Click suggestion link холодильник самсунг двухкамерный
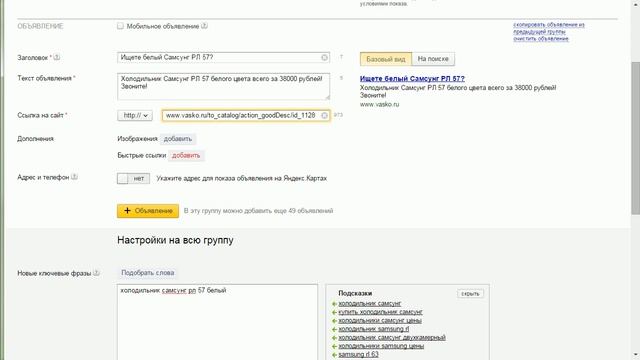640x360 pixels. (392, 338)
